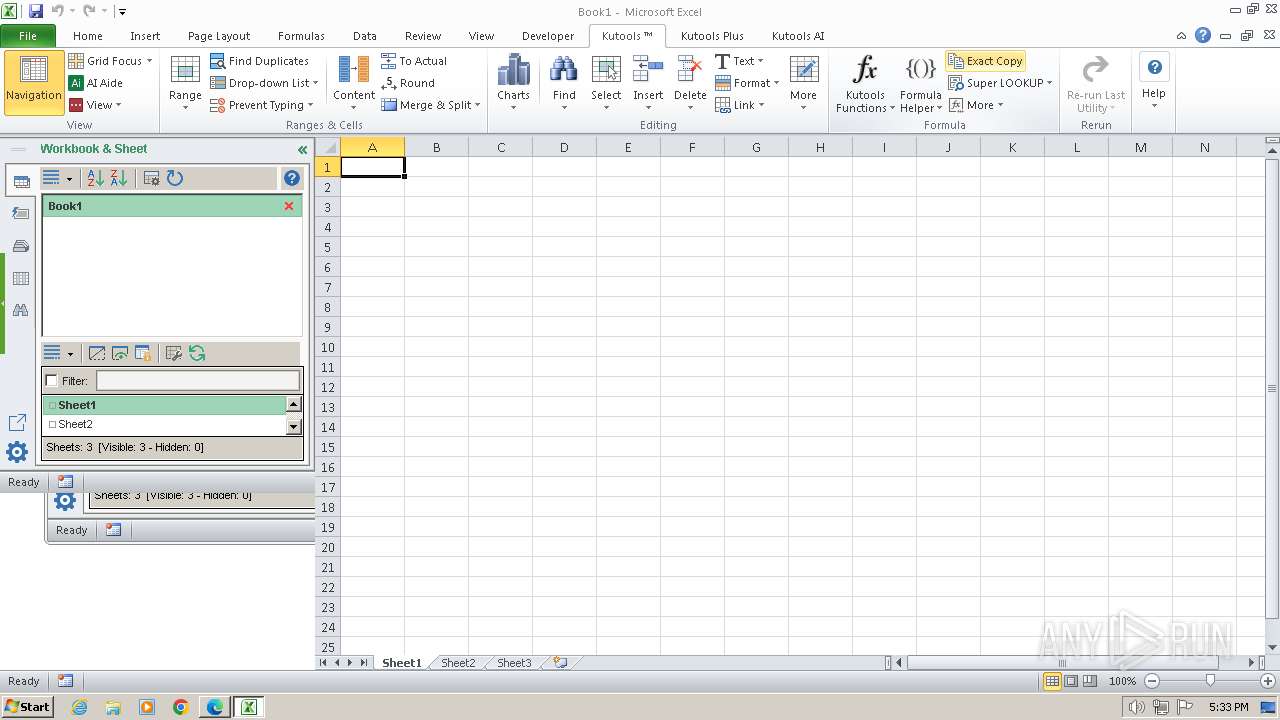This screenshot has height=720, width=1280.
Task: Open the Kutools Insert tool
Action: [x=648, y=82]
